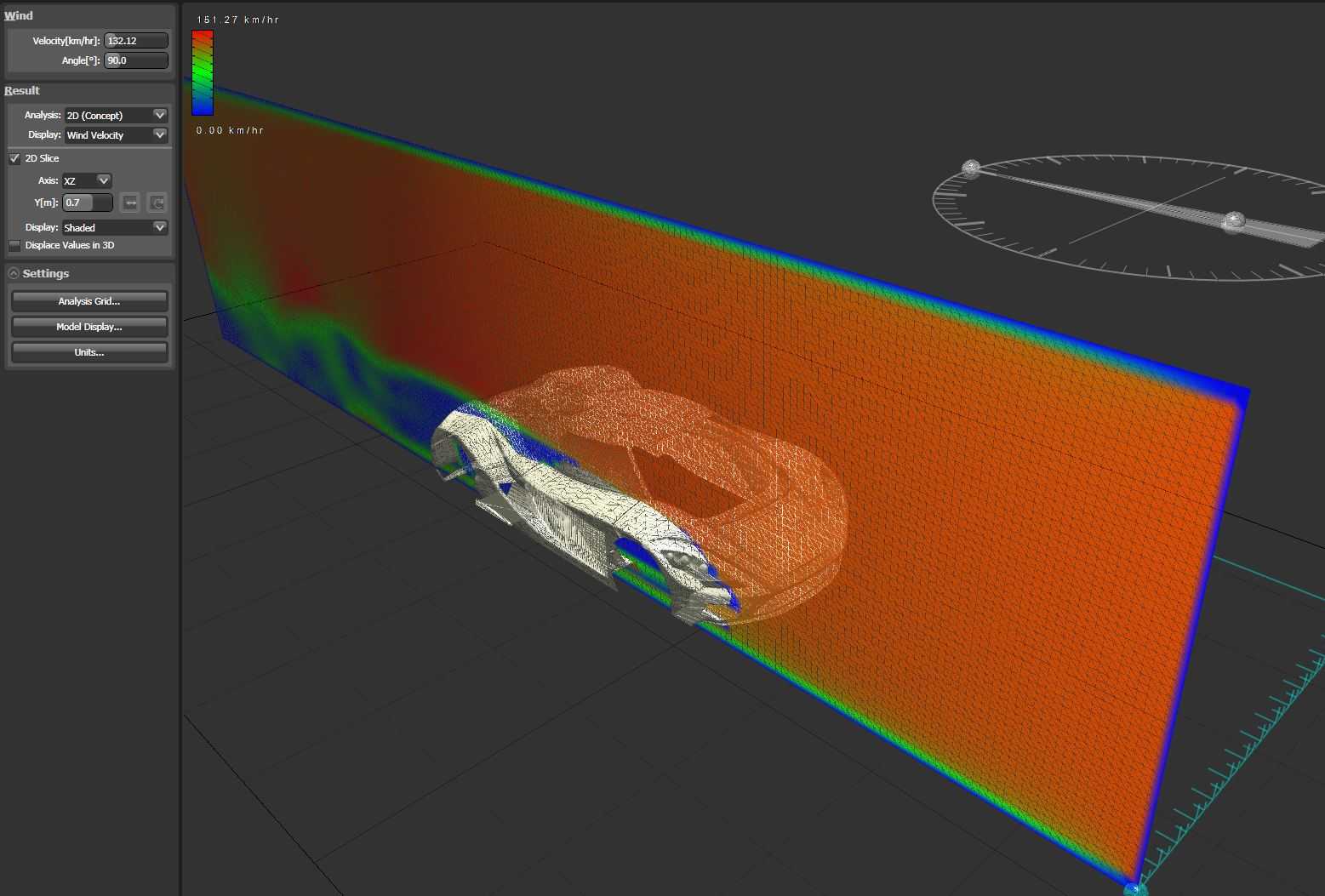1325x896 pixels.
Task: Uncheck the 2D Slice checkbox
Action: 14,158
